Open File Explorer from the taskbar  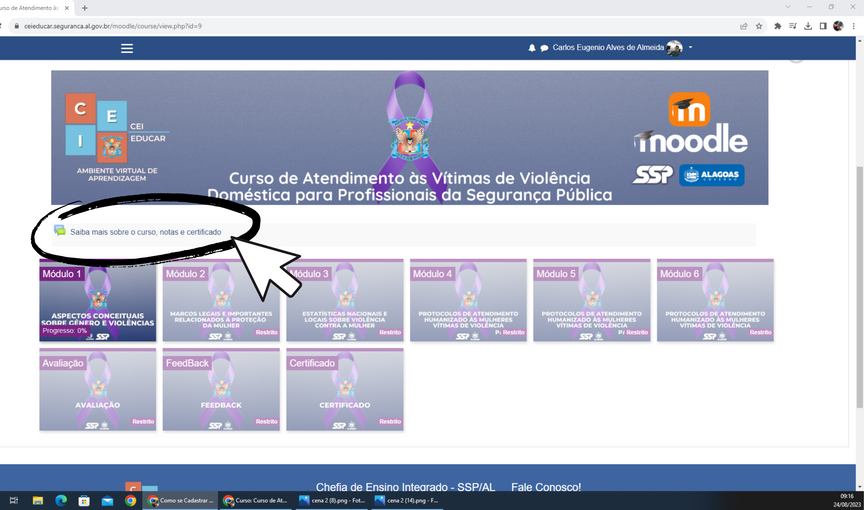(37, 500)
